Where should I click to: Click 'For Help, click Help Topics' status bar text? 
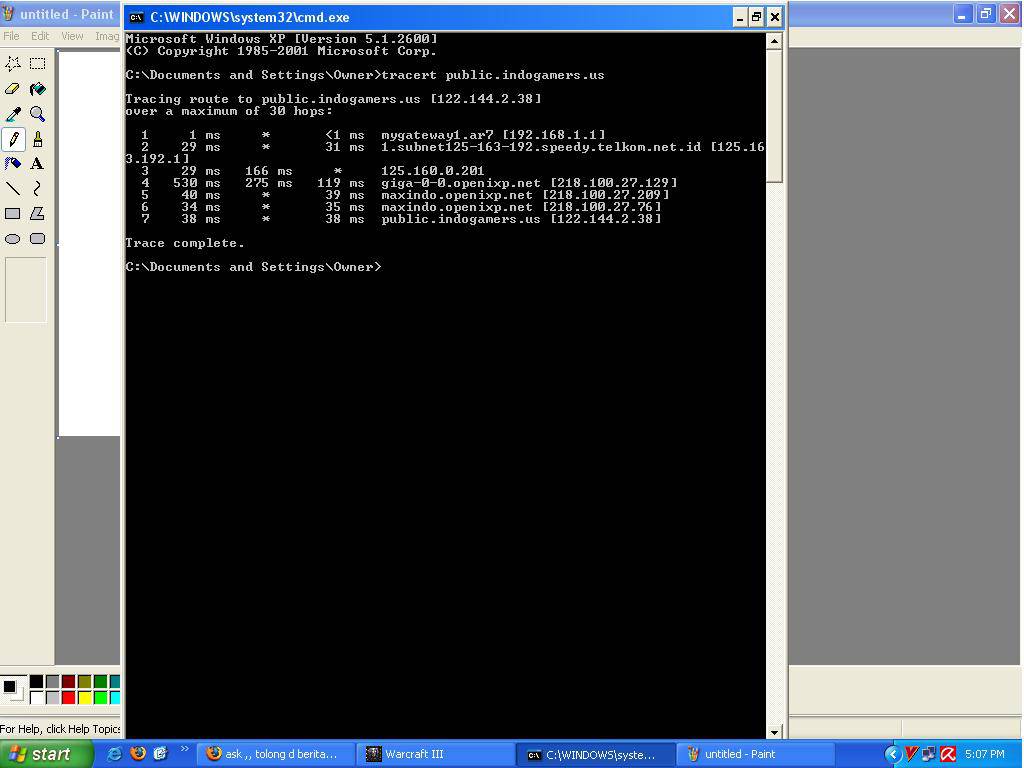point(60,729)
